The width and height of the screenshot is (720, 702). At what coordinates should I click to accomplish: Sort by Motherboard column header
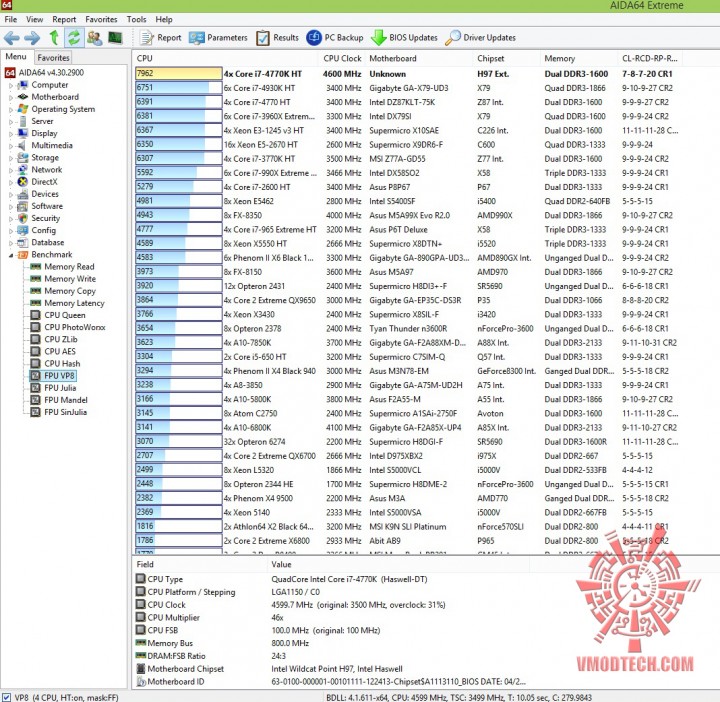[x=419, y=58]
